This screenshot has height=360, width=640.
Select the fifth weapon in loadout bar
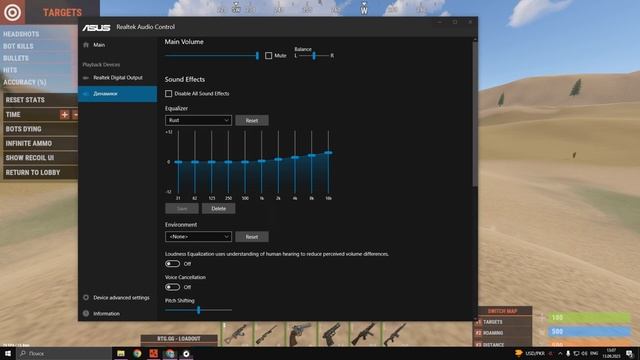click(364, 334)
